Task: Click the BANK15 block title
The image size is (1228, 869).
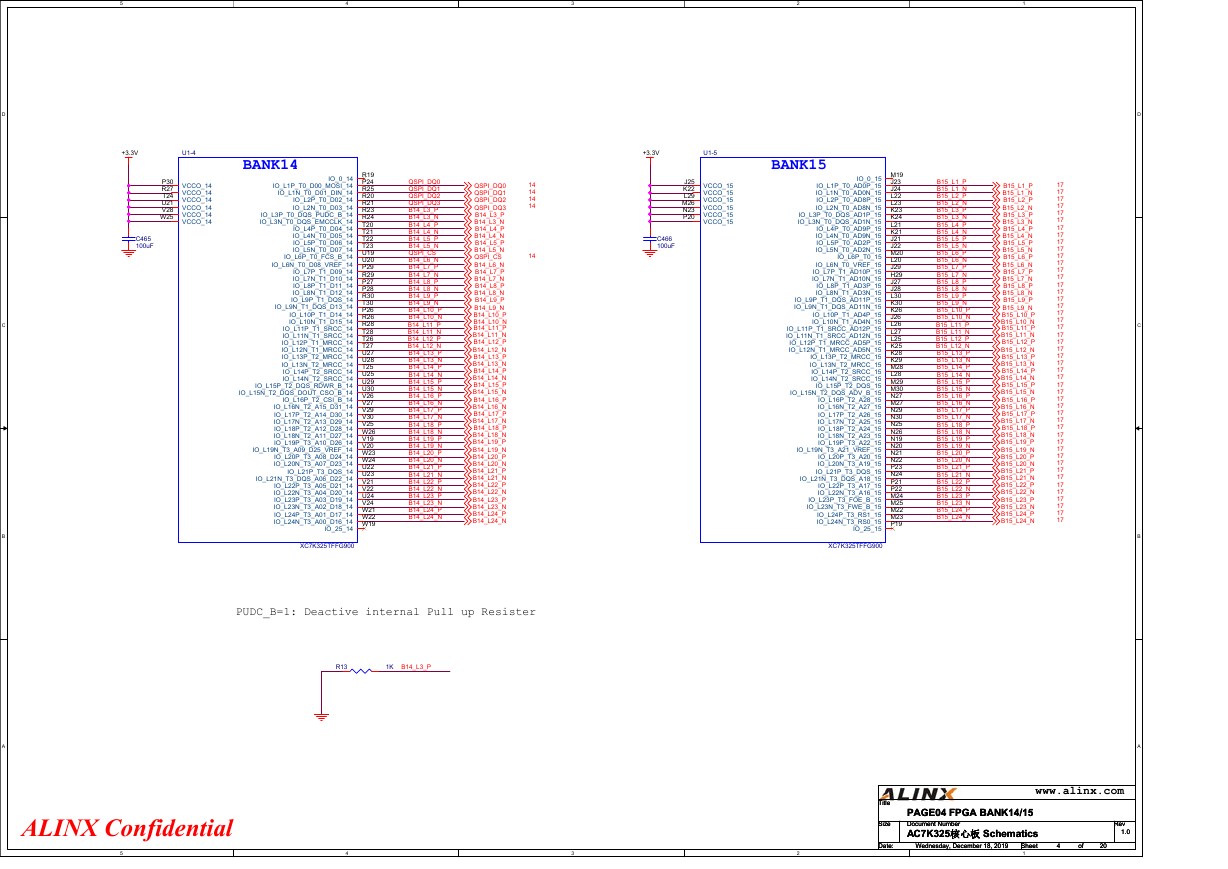Action: pos(798,164)
